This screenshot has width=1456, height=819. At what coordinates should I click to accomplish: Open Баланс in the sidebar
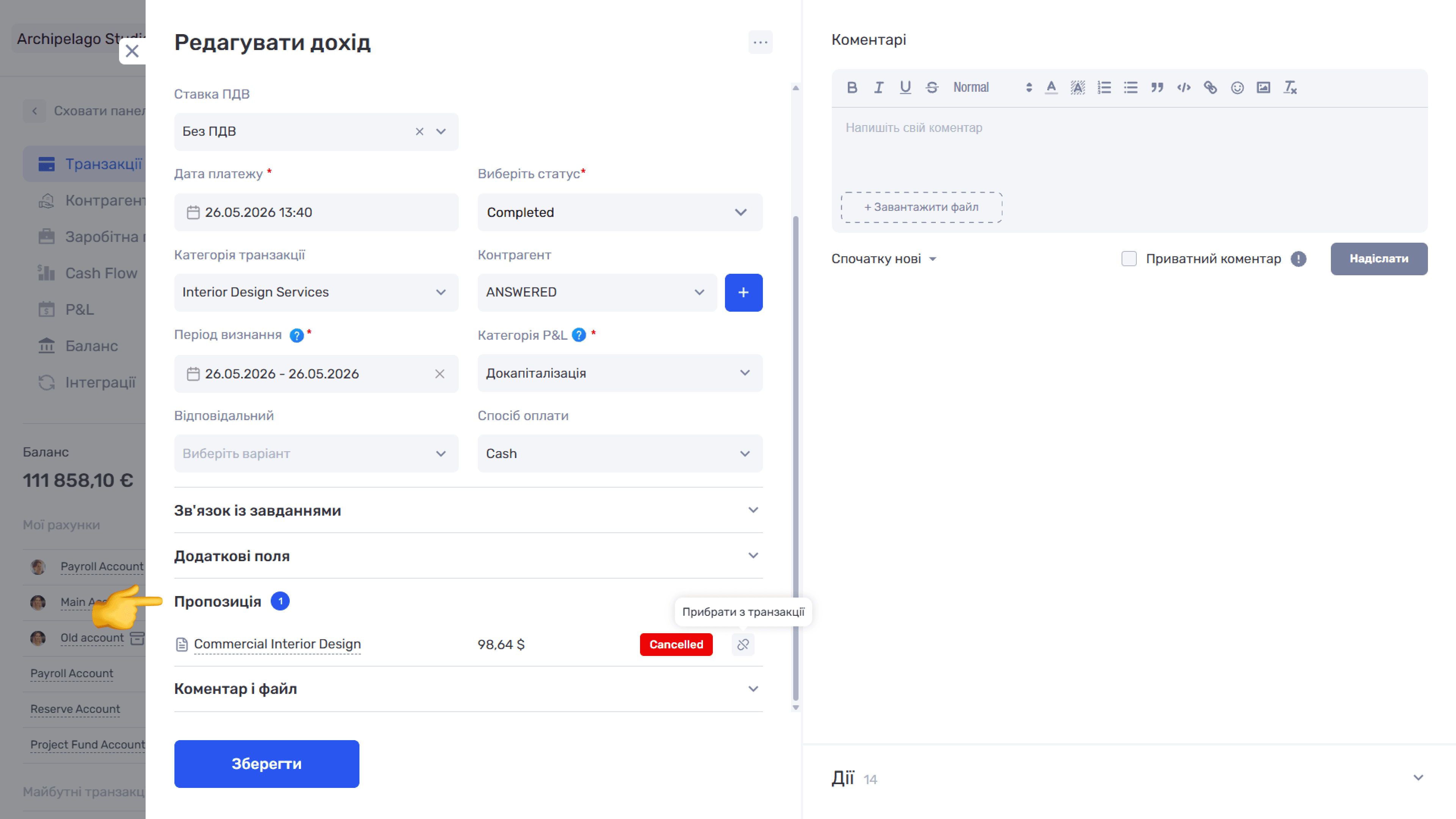[77, 346]
